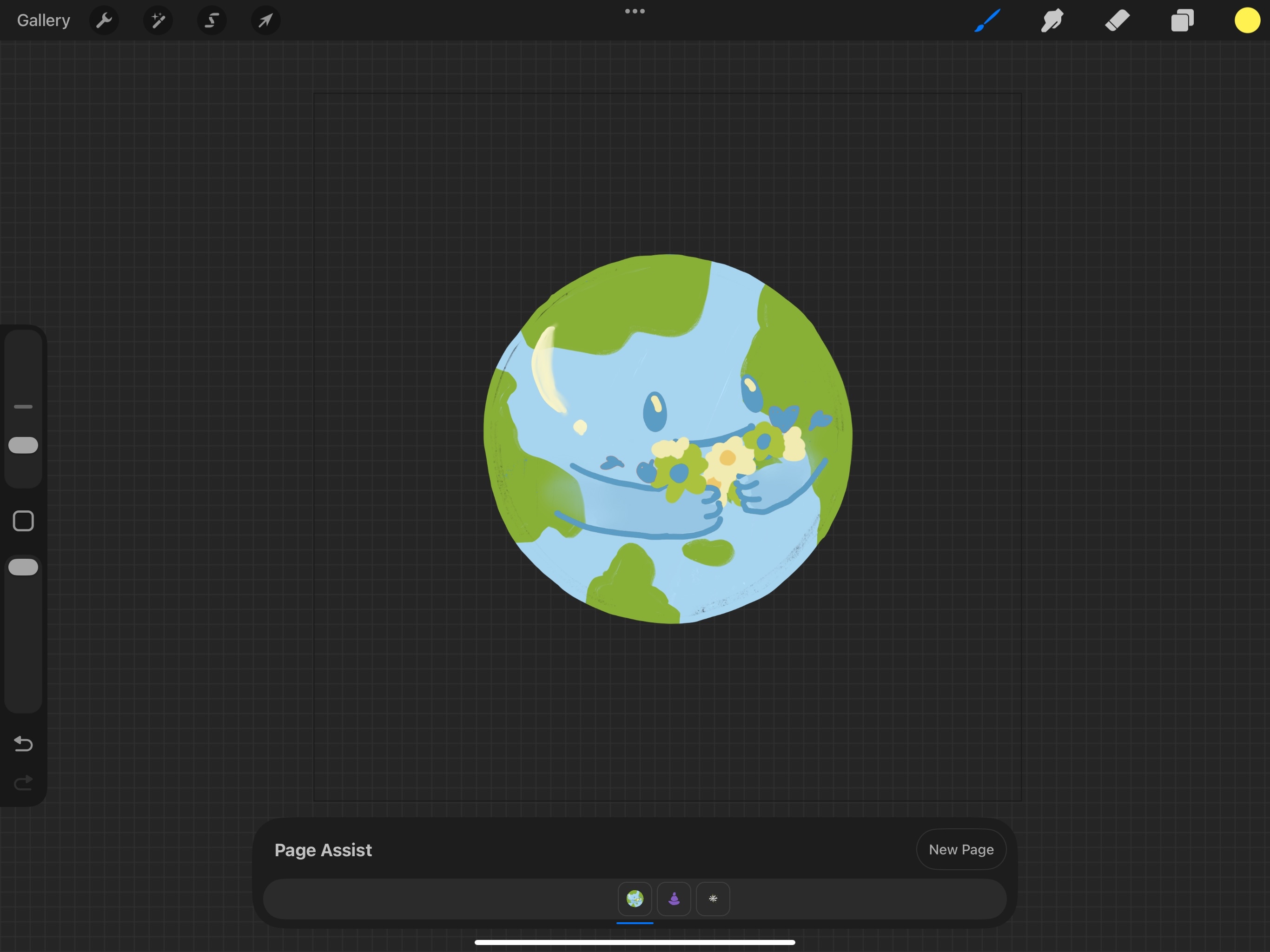Switch to the snowflake page thumbnail
Screen dimensions: 1270x952
tap(713, 899)
